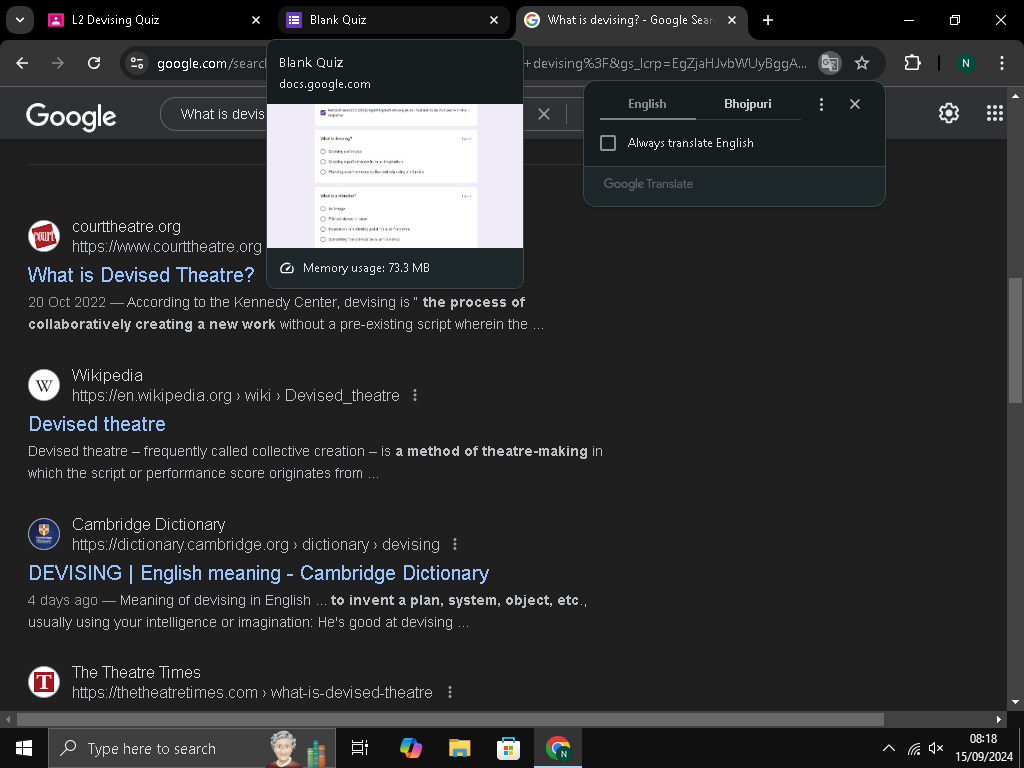The height and width of the screenshot is (768, 1024).
Task: Open Task View on the taskbar
Action: [x=360, y=748]
